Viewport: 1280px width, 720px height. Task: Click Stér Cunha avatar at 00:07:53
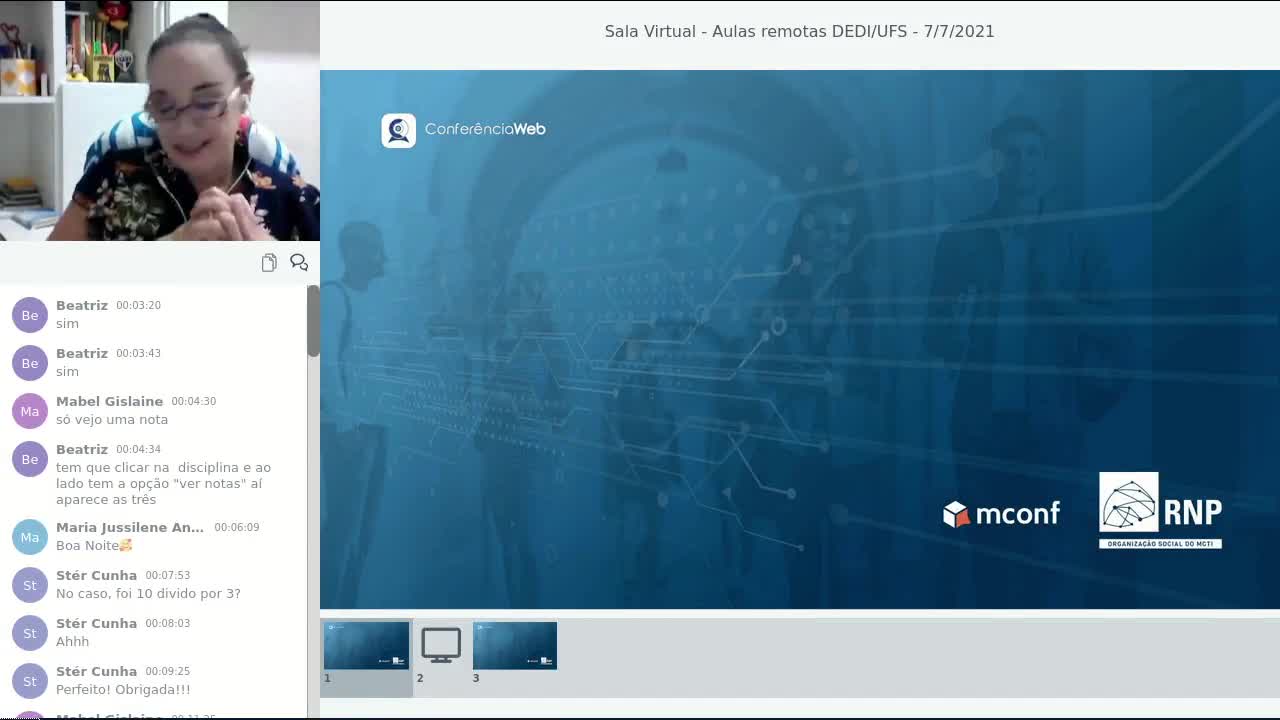pos(30,585)
